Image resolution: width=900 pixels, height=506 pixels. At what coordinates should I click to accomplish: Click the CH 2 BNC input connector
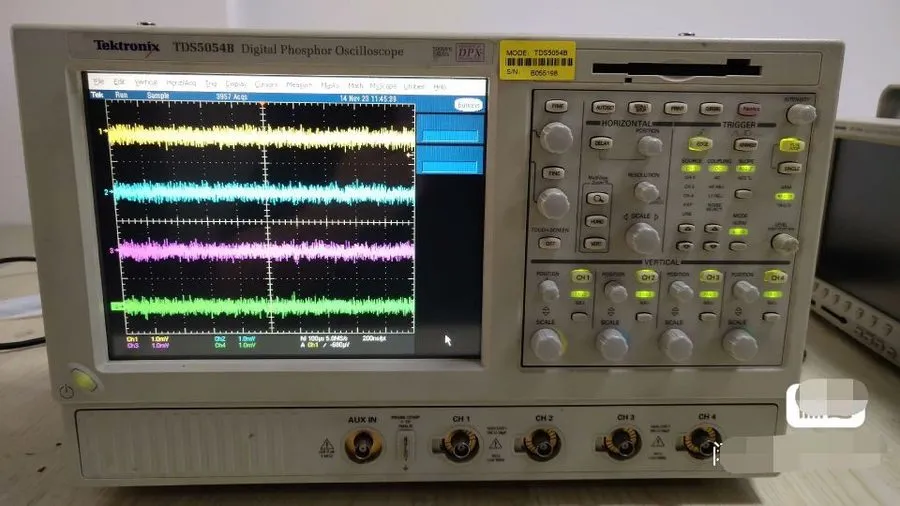click(x=540, y=444)
